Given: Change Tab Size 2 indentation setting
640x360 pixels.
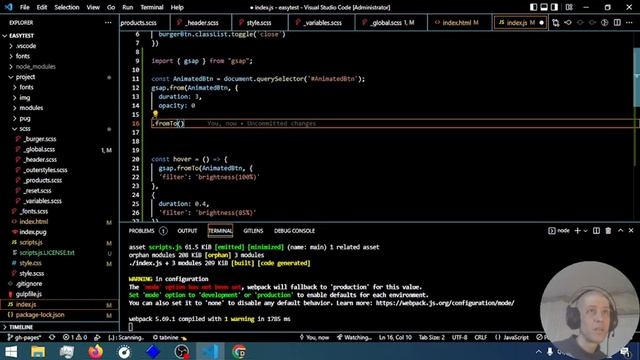Looking at the screenshot, I should coord(431,338).
